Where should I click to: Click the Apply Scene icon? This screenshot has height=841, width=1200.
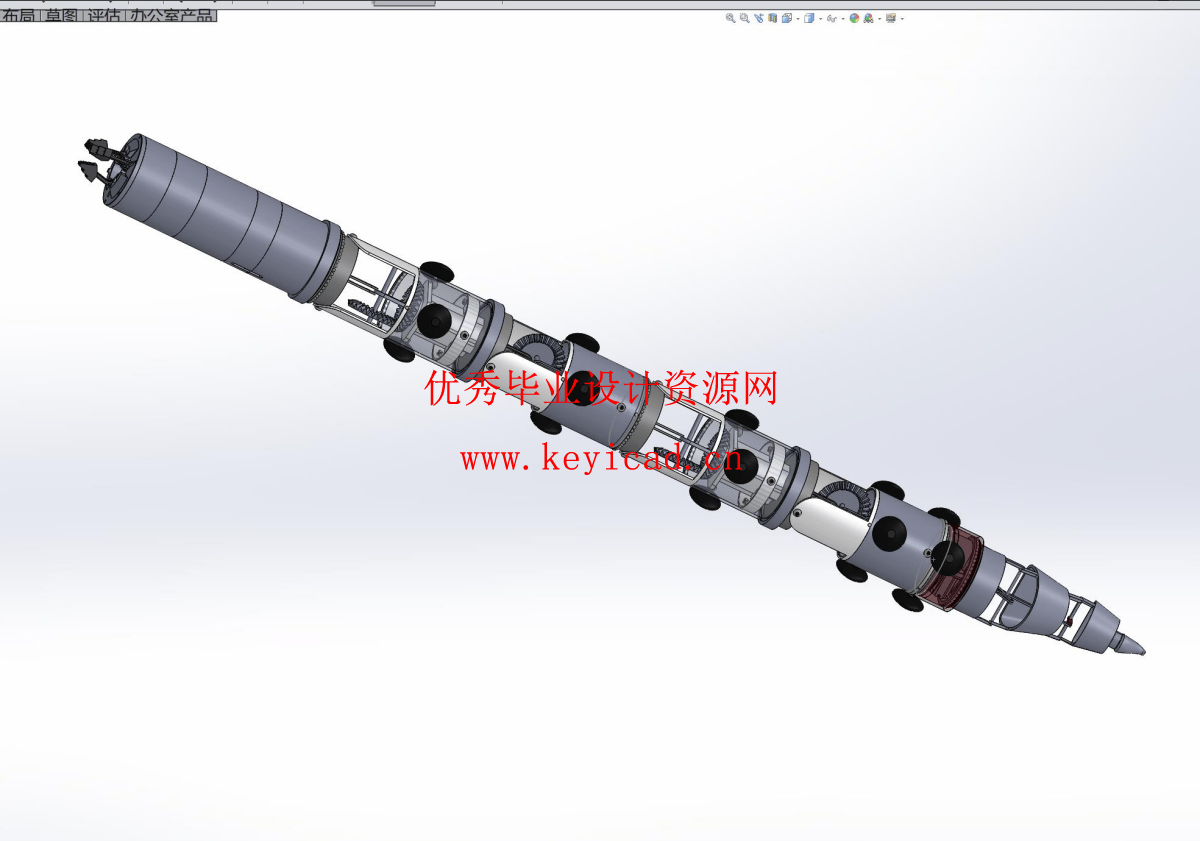tap(868, 18)
